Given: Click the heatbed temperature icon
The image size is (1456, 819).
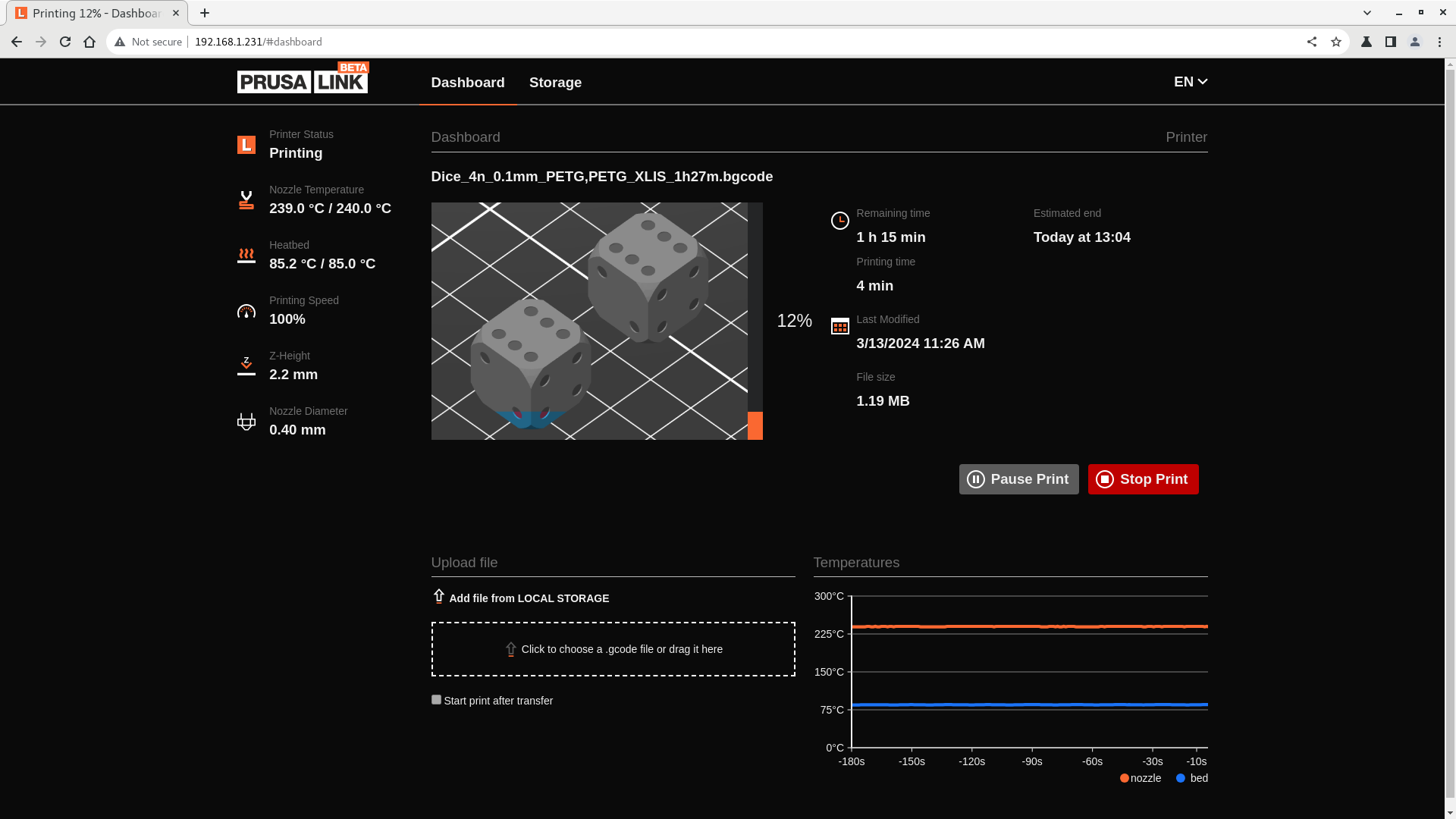Looking at the screenshot, I should point(246,256).
